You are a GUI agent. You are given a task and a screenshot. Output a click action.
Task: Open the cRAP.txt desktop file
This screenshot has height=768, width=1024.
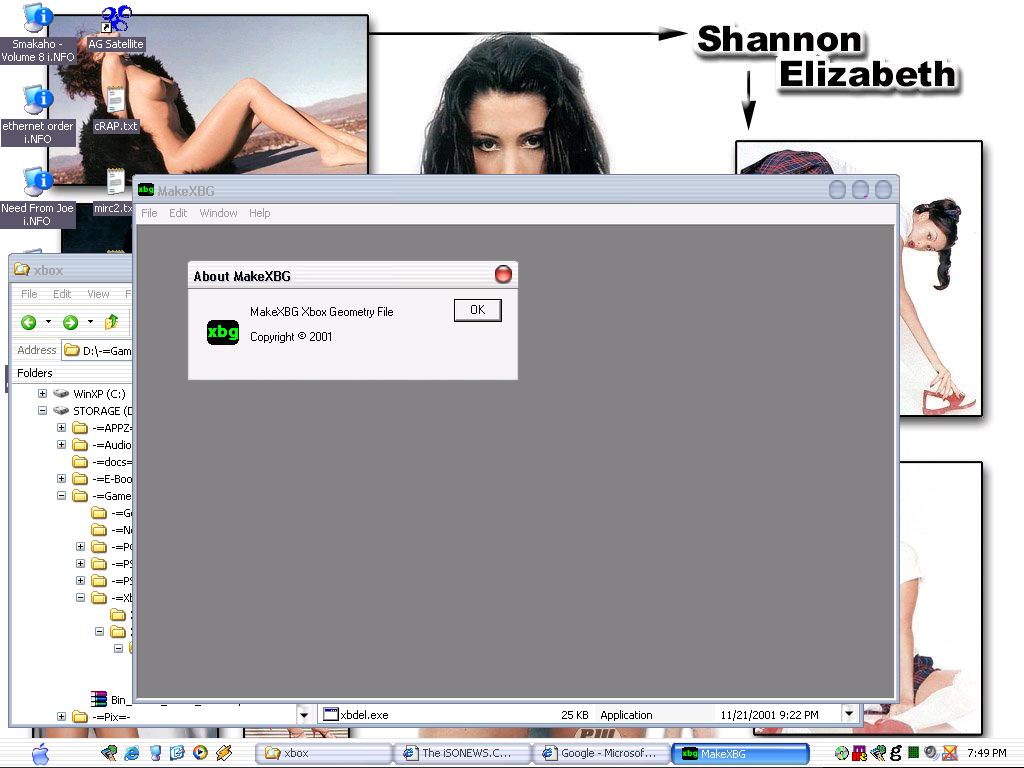[116, 110]
